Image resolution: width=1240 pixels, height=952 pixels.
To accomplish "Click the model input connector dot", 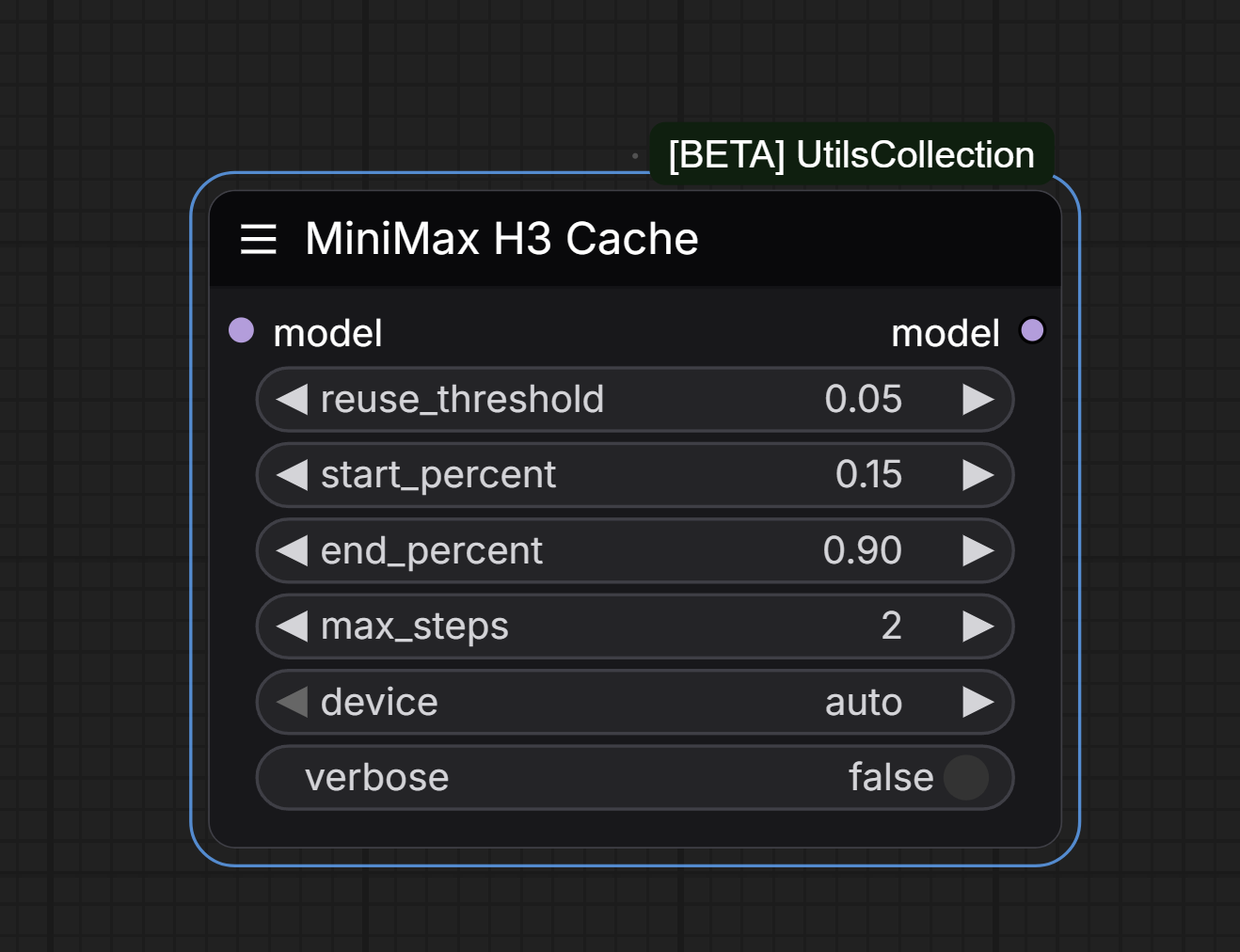I will pos(242,330).
